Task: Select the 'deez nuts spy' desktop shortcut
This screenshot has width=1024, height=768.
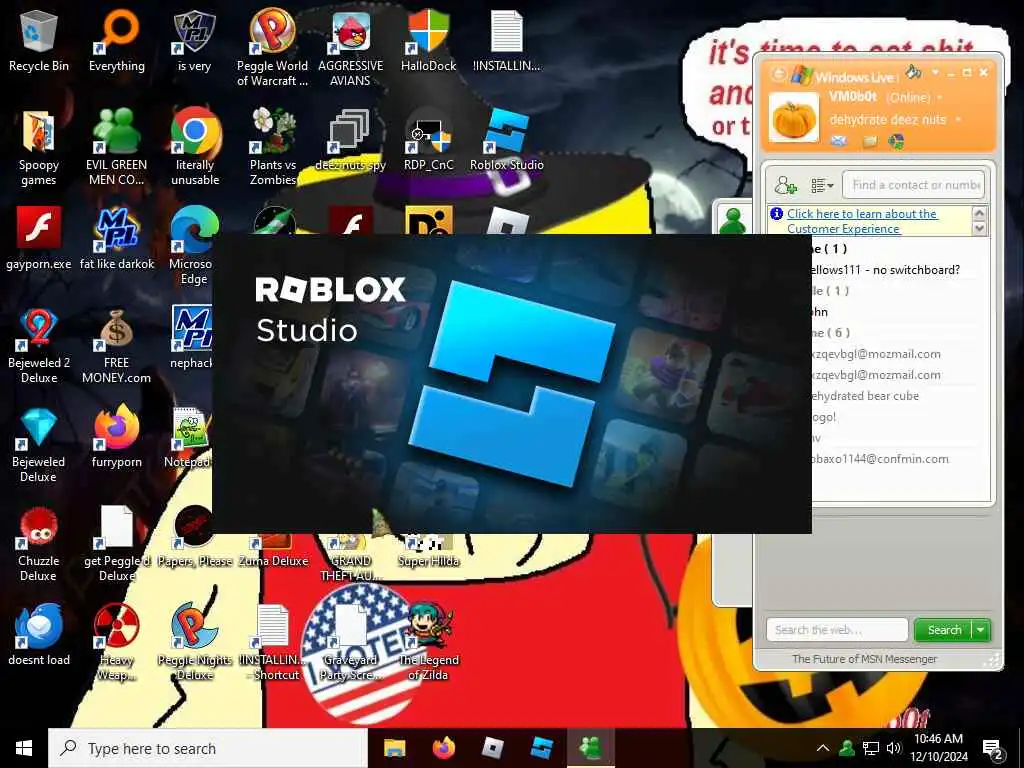Action: coord(351,140)
